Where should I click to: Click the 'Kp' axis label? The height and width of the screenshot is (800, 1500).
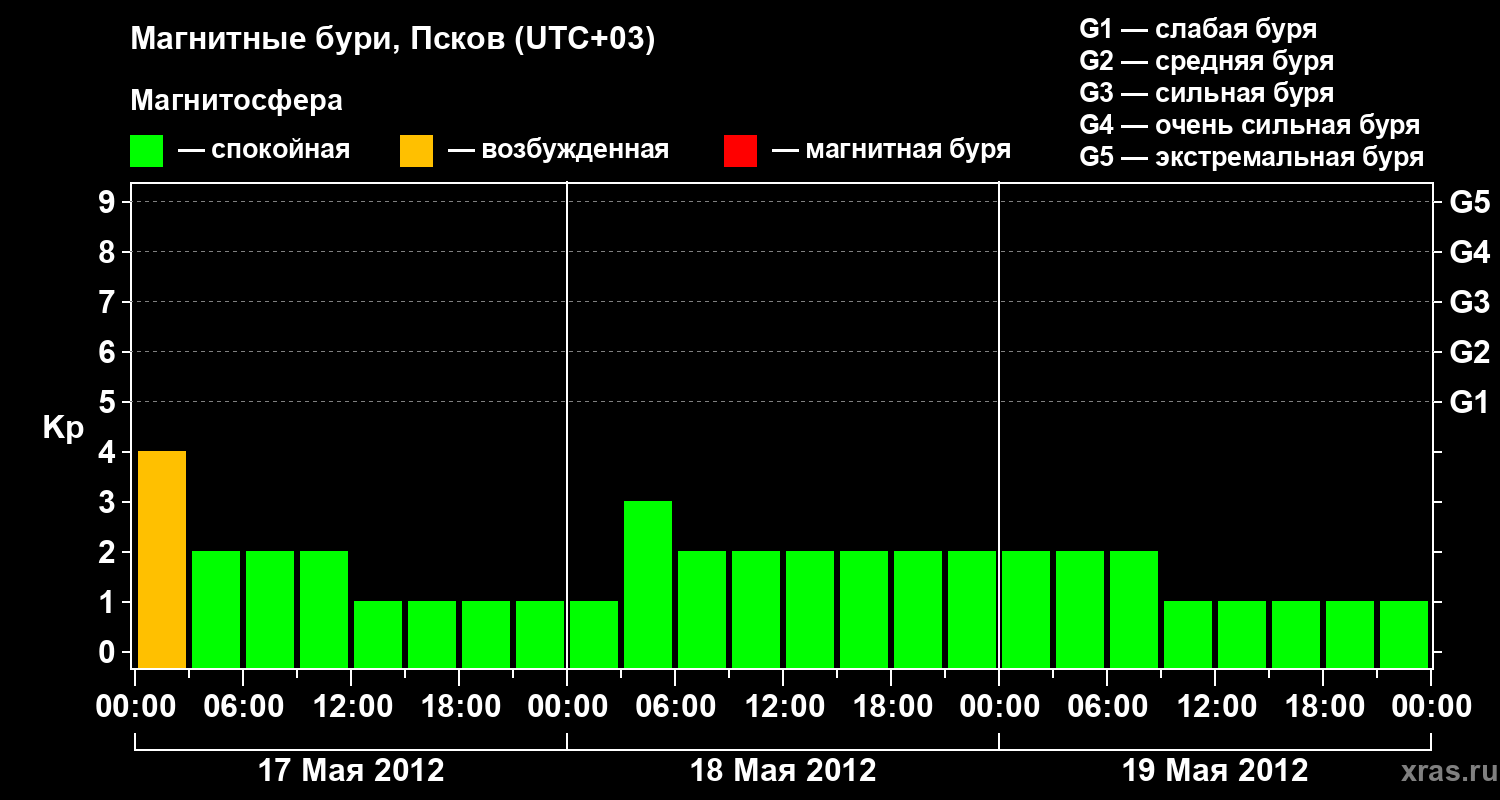point(63,429)
